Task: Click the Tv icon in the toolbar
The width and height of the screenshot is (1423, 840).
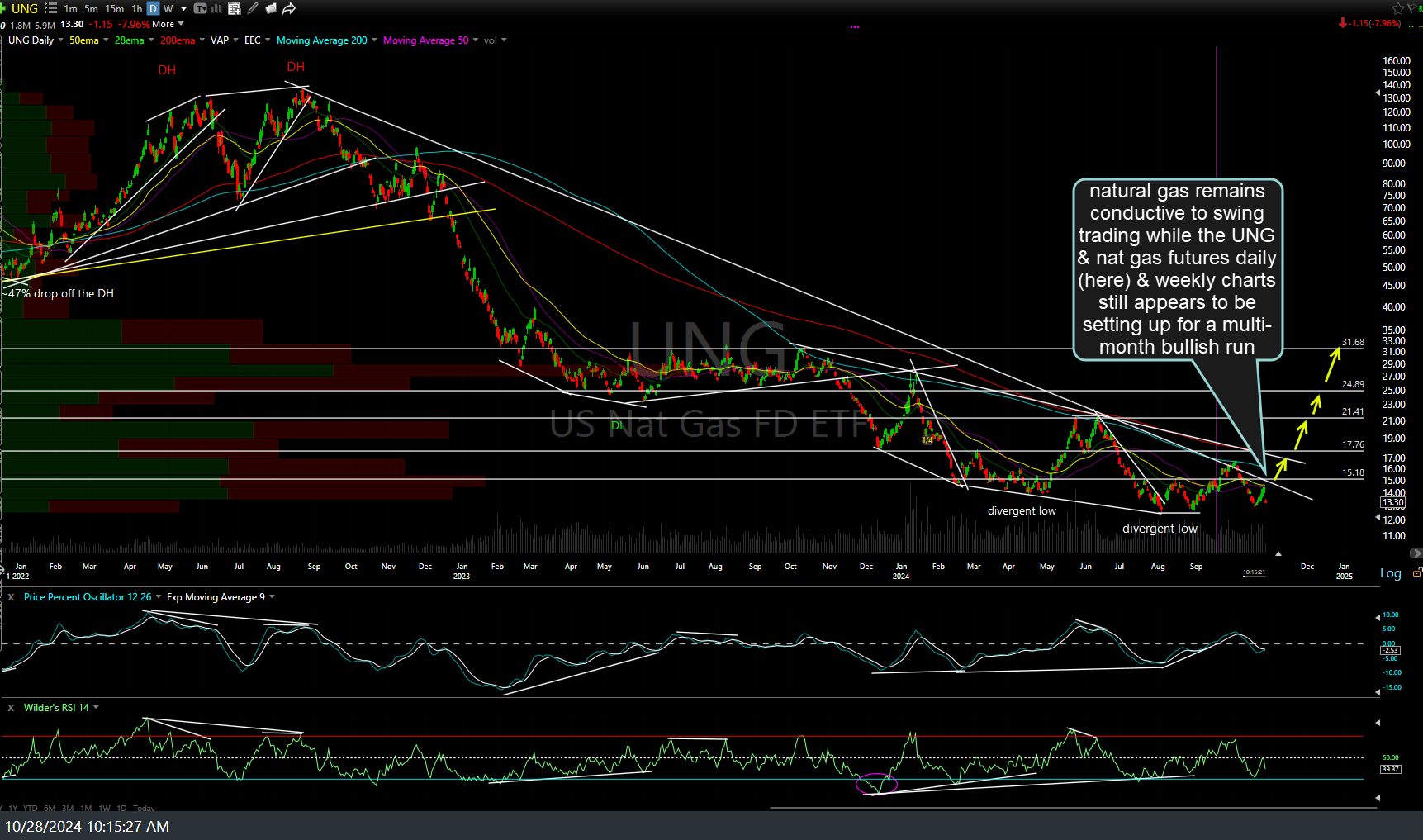Action: pos(201,8)
